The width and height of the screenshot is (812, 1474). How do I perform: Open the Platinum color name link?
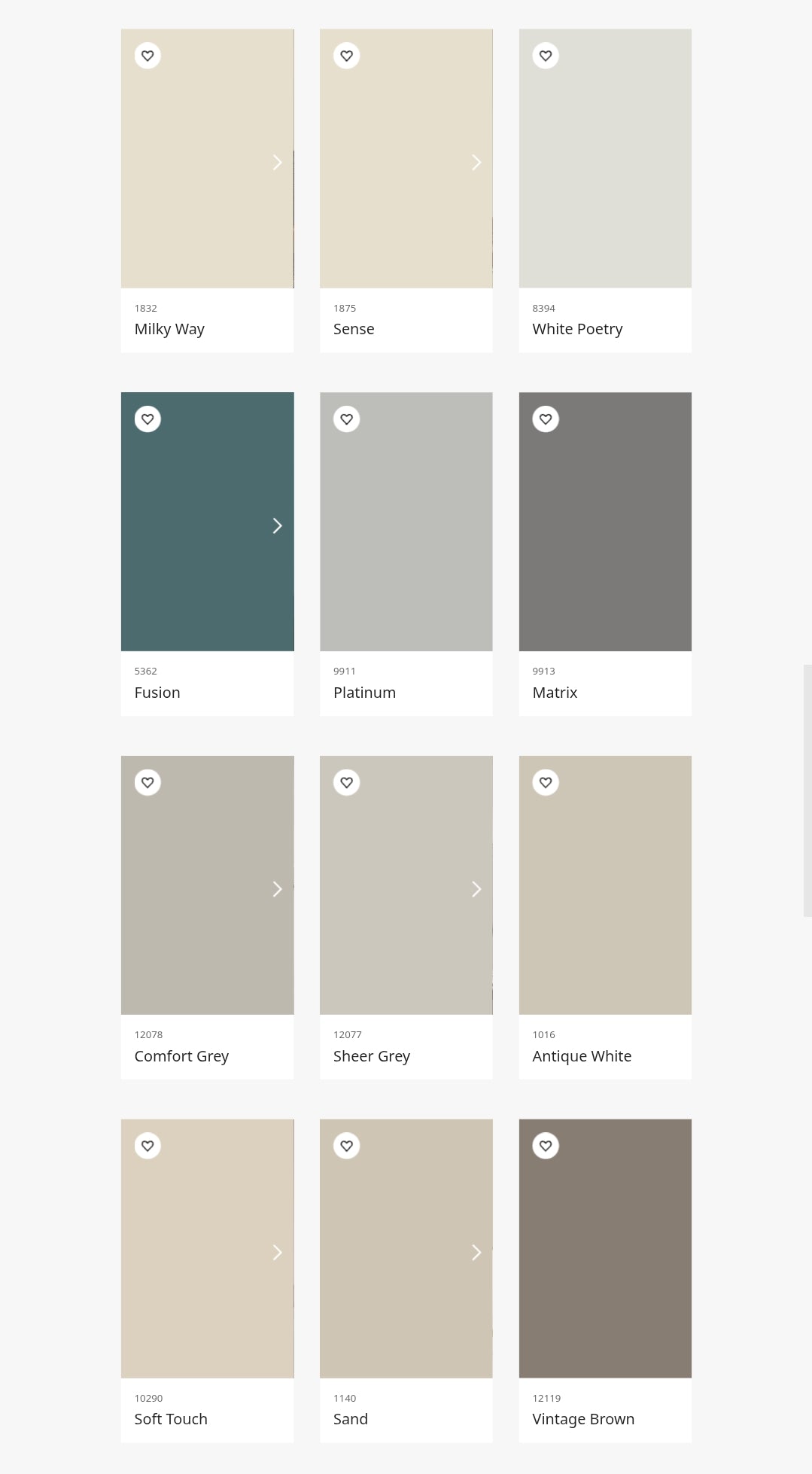click(364, 693)
